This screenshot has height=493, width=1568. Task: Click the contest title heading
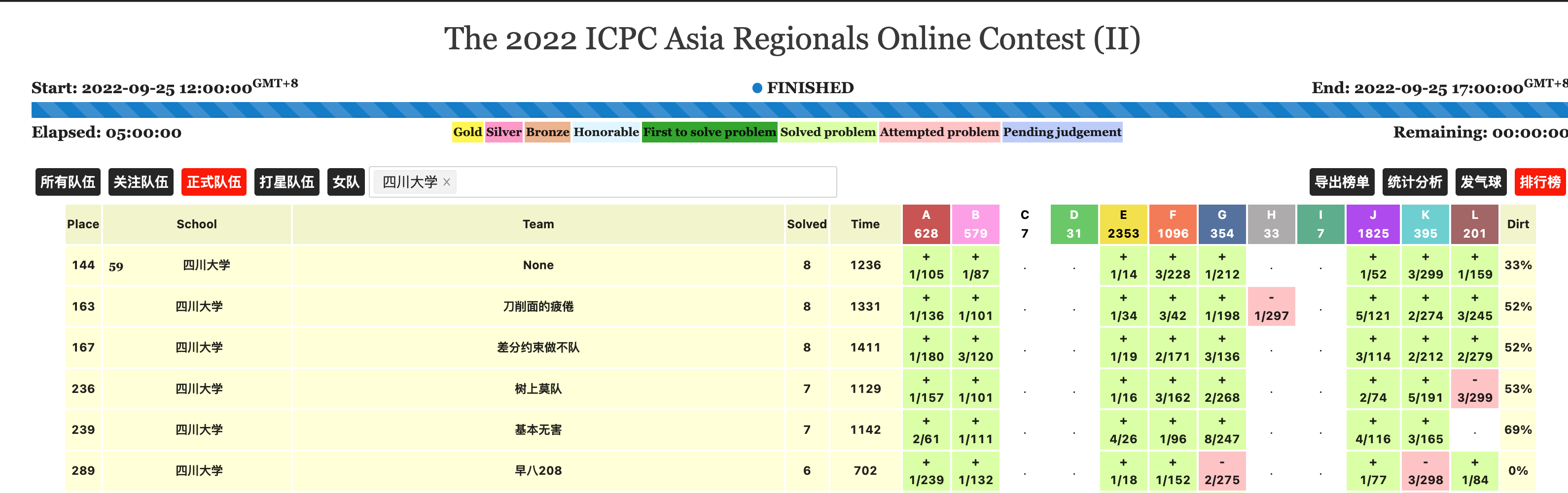792,38
